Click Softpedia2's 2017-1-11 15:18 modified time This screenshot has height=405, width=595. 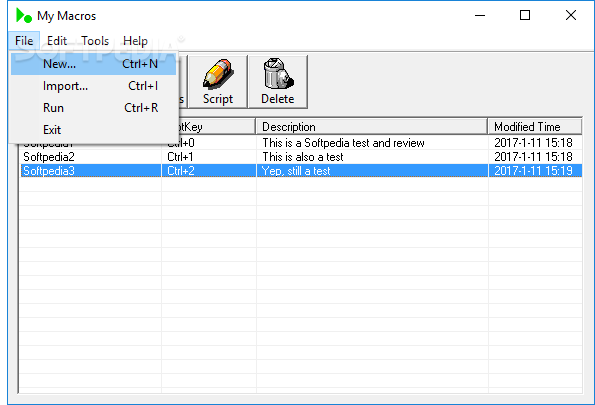533,157
